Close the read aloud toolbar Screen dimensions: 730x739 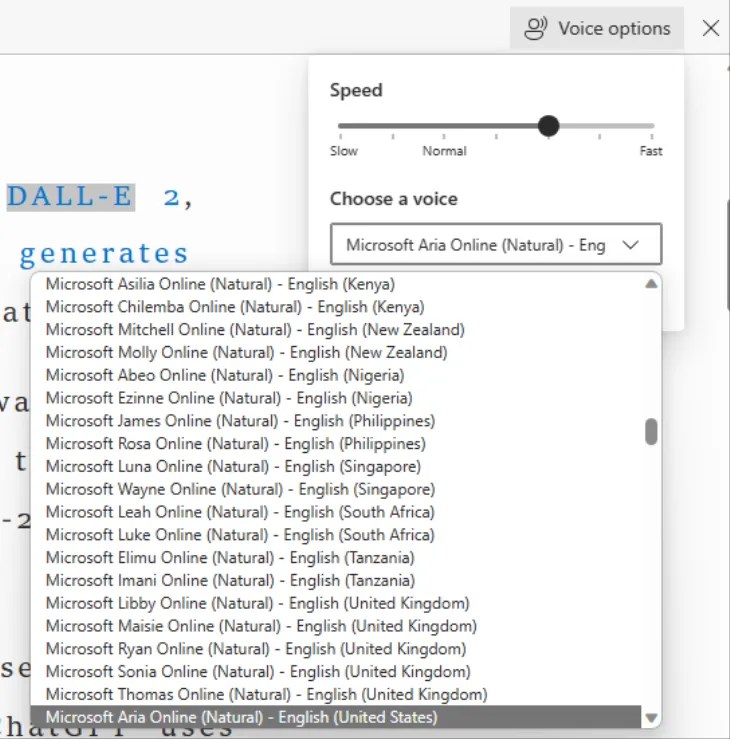(711, 28)
